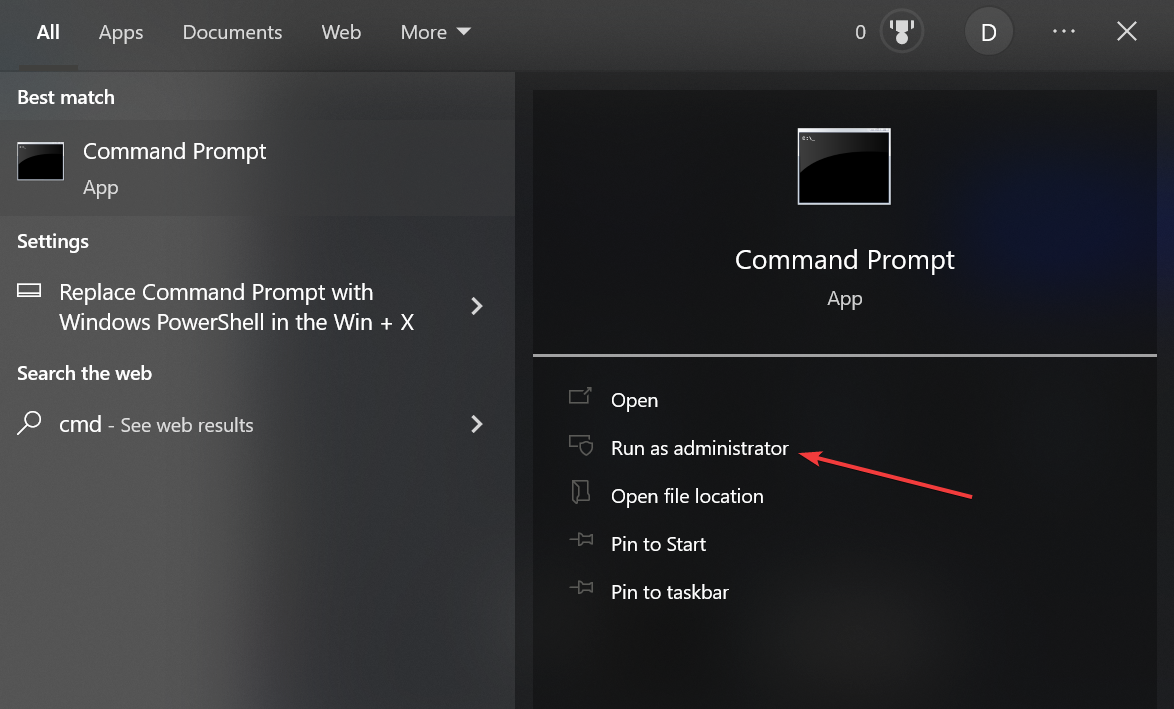The image size is (1174, 709).
Task: Open the user account D avatar
Action: 988,32
